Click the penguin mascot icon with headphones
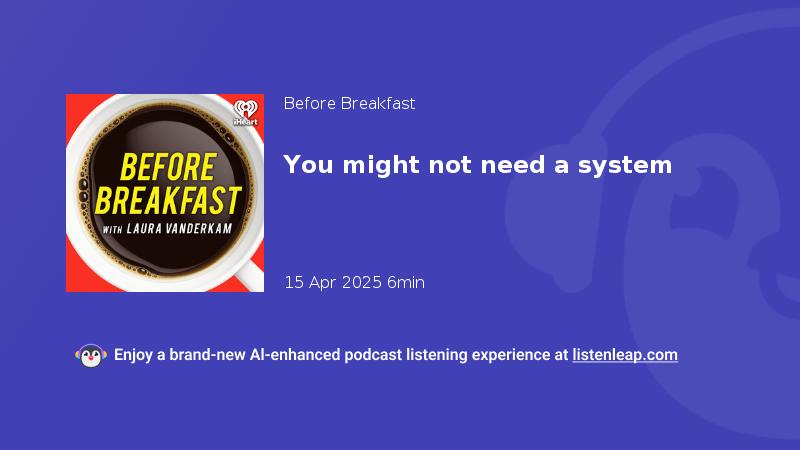 (x=91, y=355)
